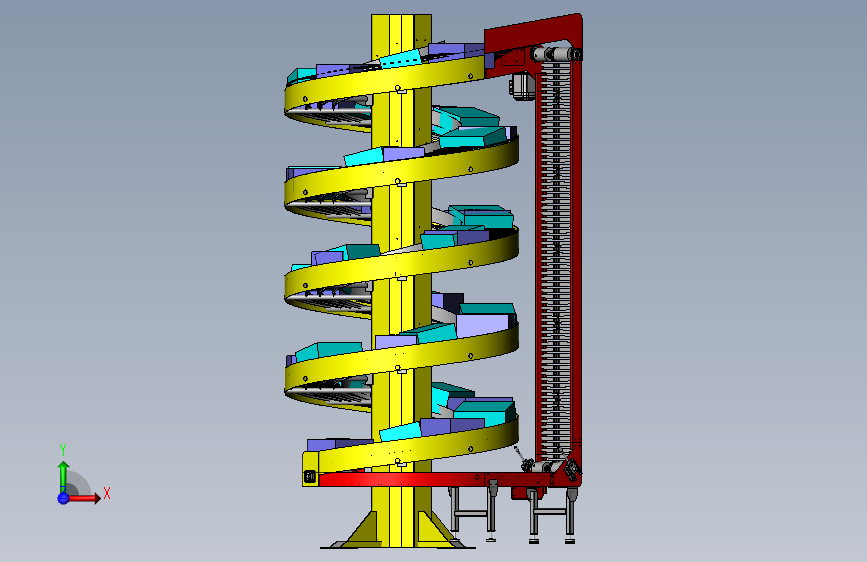Click the 'Y' axis label

tap(62, 450)
